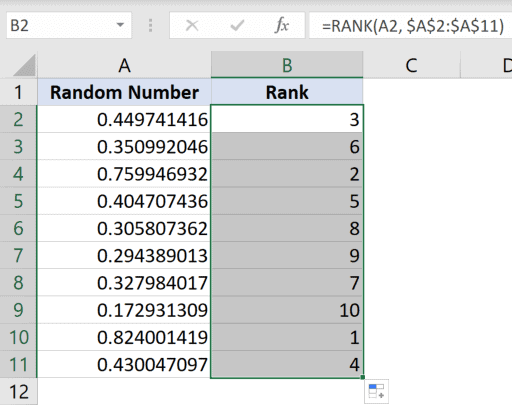This screenshot has height=405, width=512.
Task: Select row 12 header
Action: point(18,392)
